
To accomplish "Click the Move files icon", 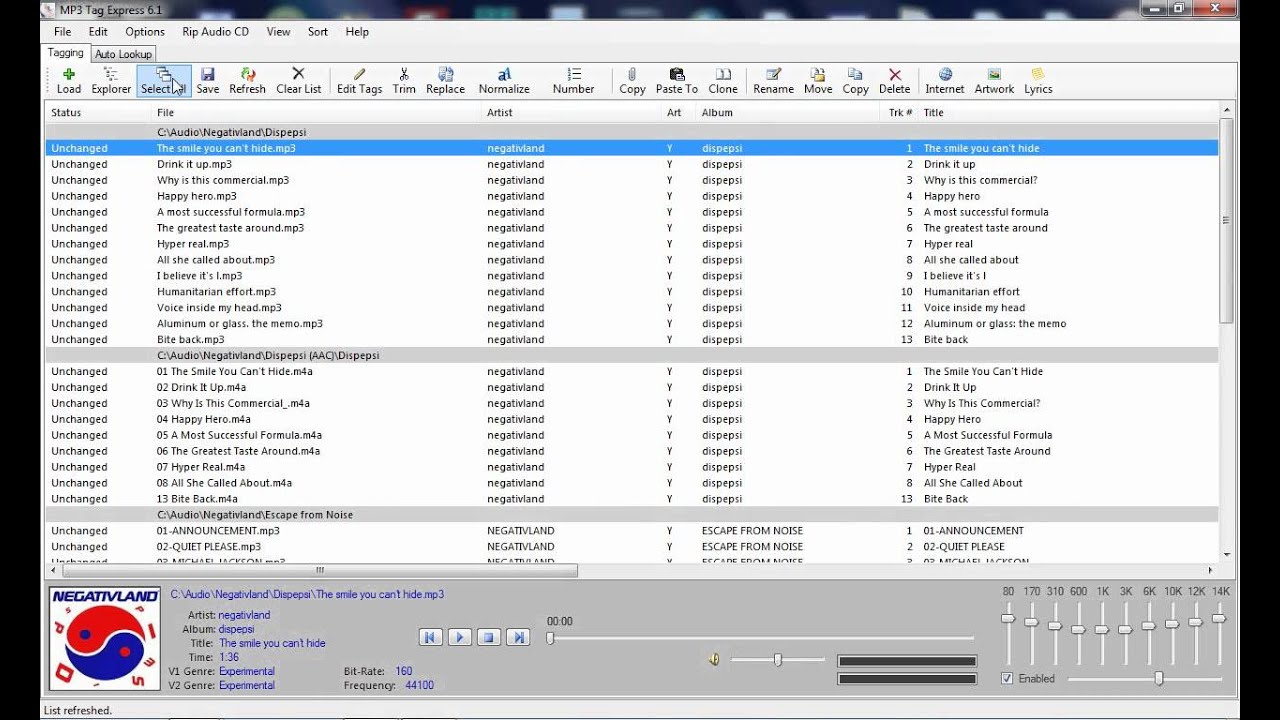I will point(818,80).
